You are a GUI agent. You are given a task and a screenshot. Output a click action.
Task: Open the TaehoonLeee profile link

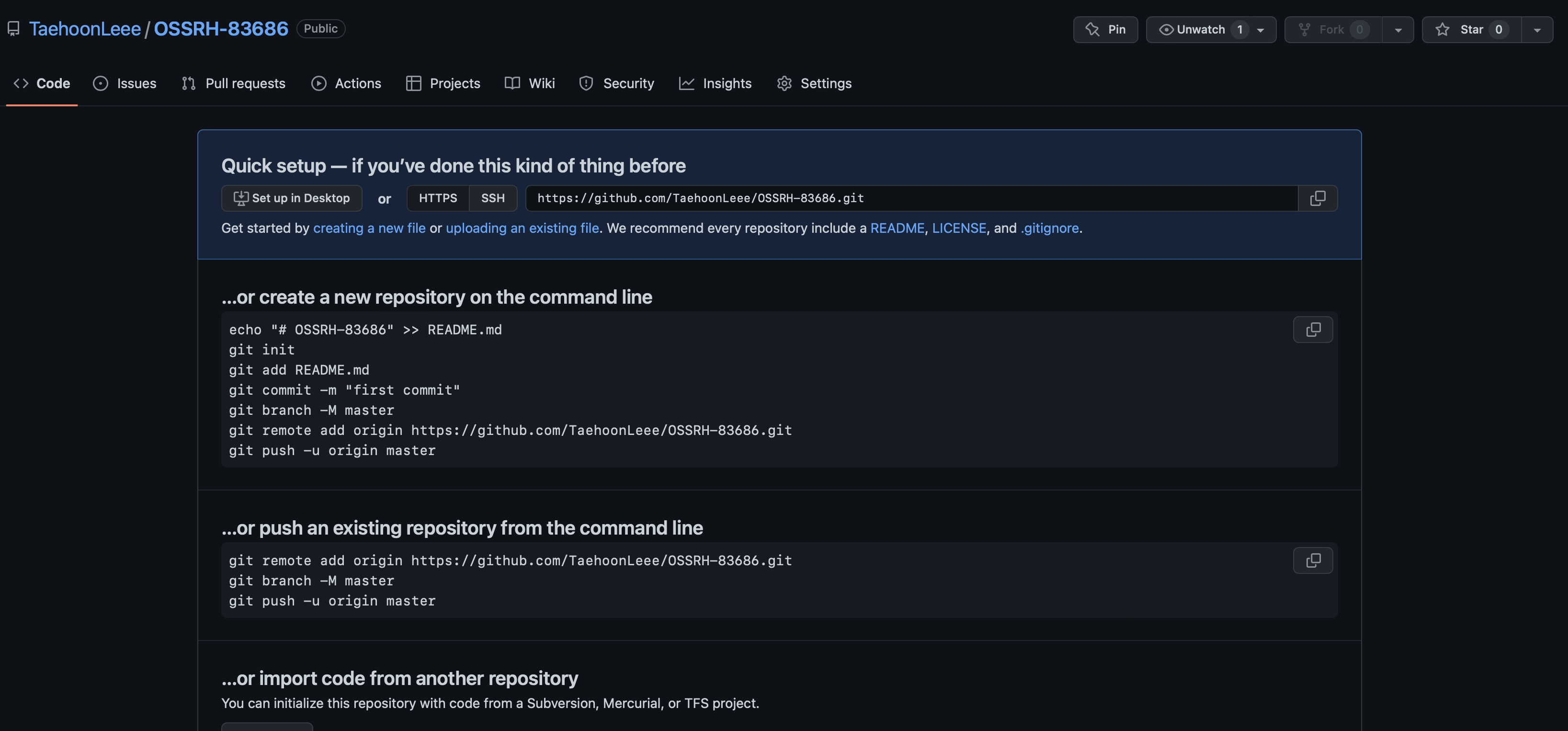[x=85, y=29]
